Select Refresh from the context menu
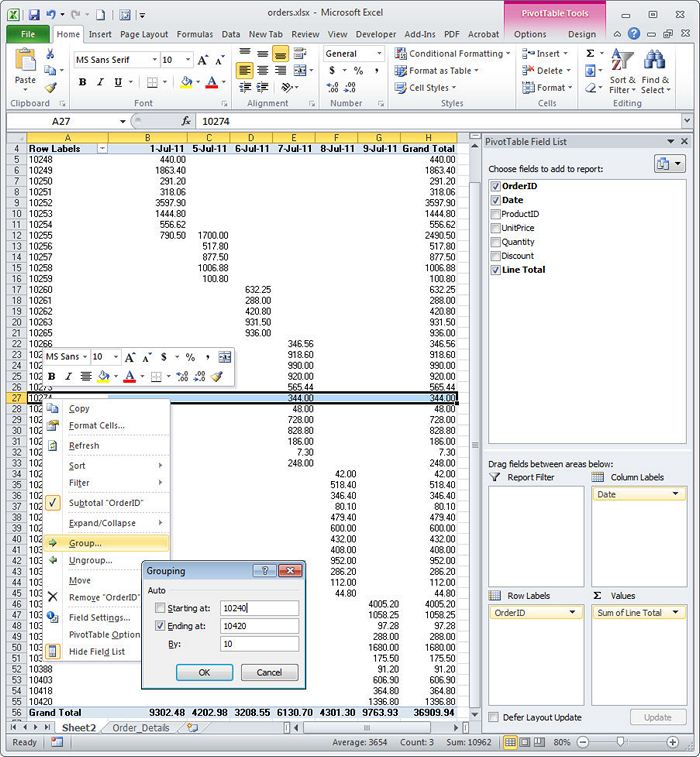Viewport: 700px width, 757px height. (x=84, y=446)
